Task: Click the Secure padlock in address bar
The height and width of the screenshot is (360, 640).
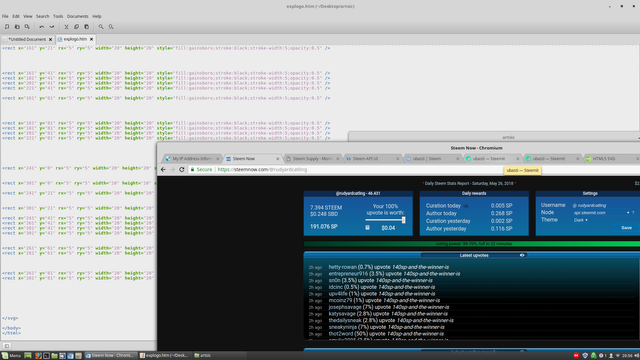Action: pyautogui.click(x=193, y=169)
